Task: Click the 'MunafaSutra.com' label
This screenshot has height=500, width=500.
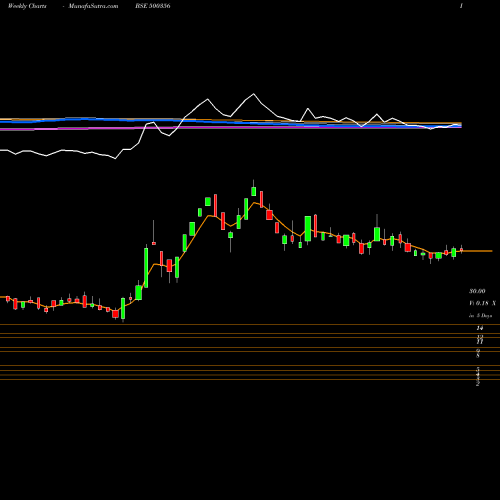Action: coord(93,6)
